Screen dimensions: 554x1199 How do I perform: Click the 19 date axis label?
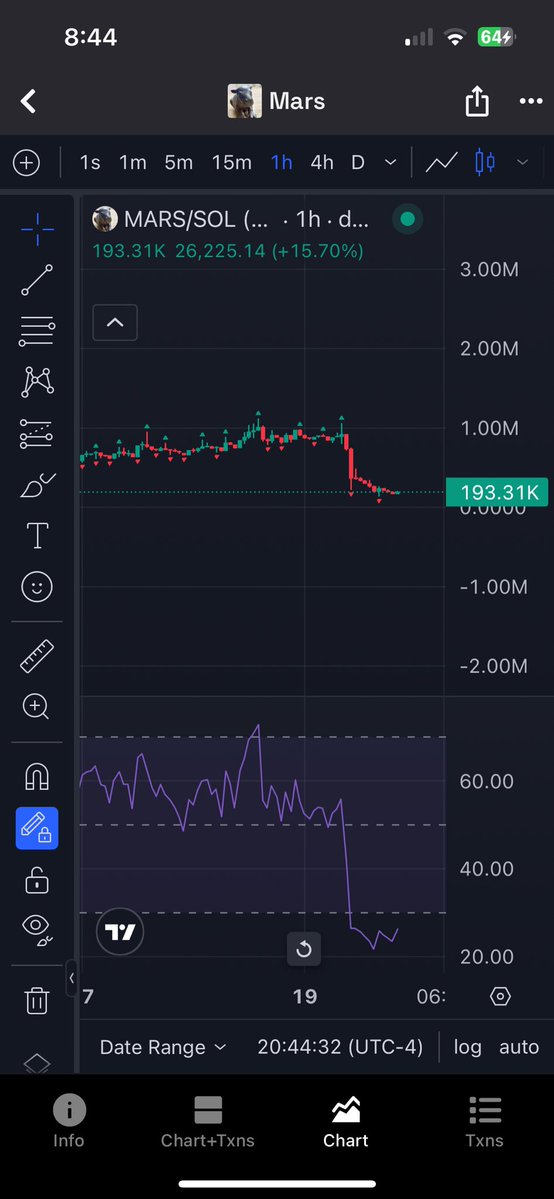(305, 996)
